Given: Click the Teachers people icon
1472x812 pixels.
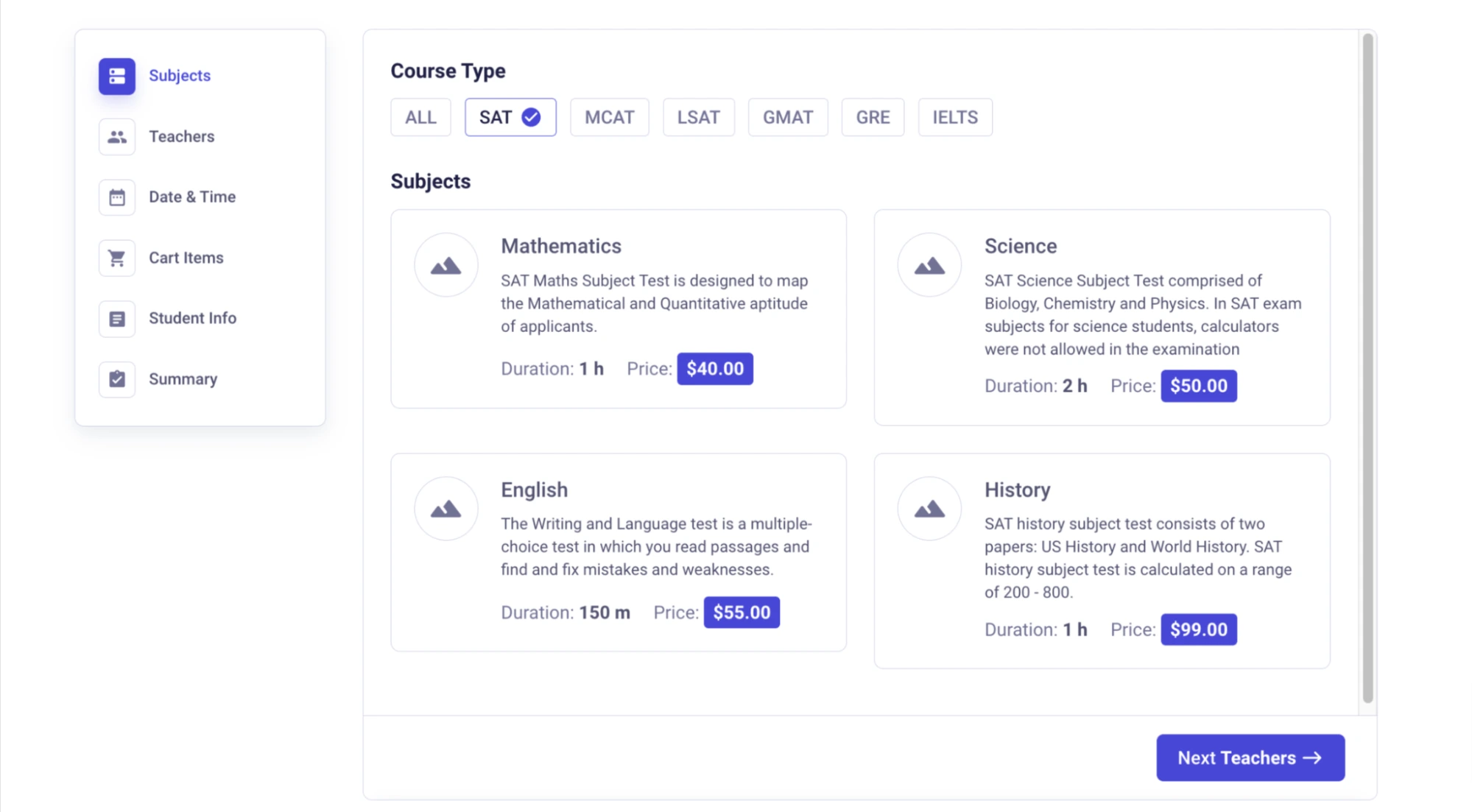Looking at the screenshot, I should tap(117, 137).
